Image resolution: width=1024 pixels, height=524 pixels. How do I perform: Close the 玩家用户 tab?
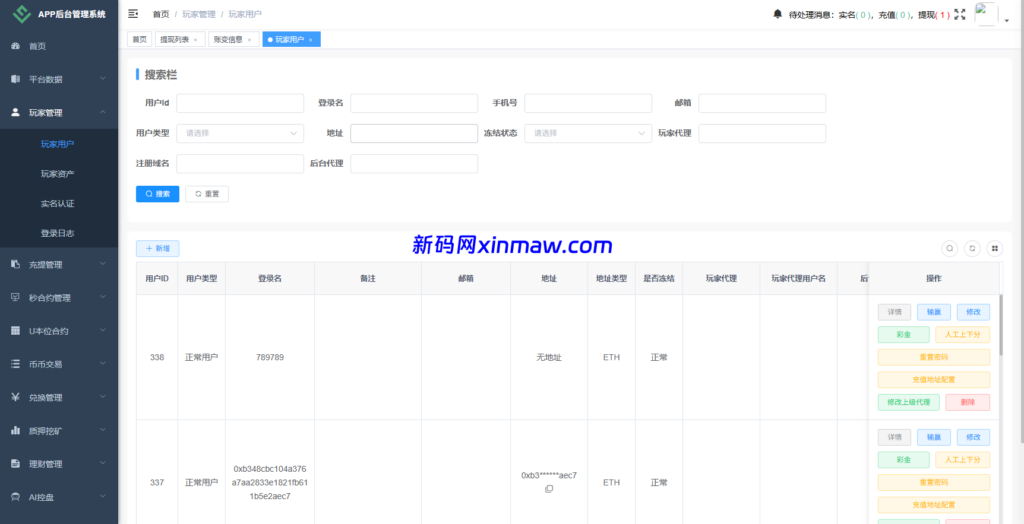310,40
